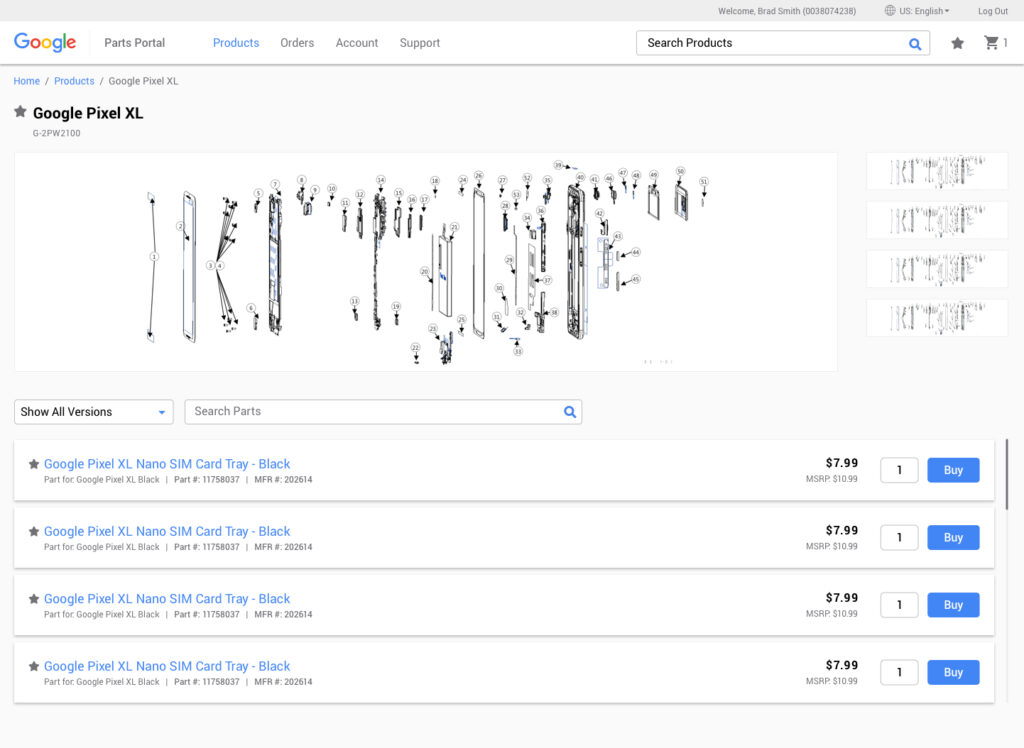Click model number G-2PW2100 text

tap(57, 133)
